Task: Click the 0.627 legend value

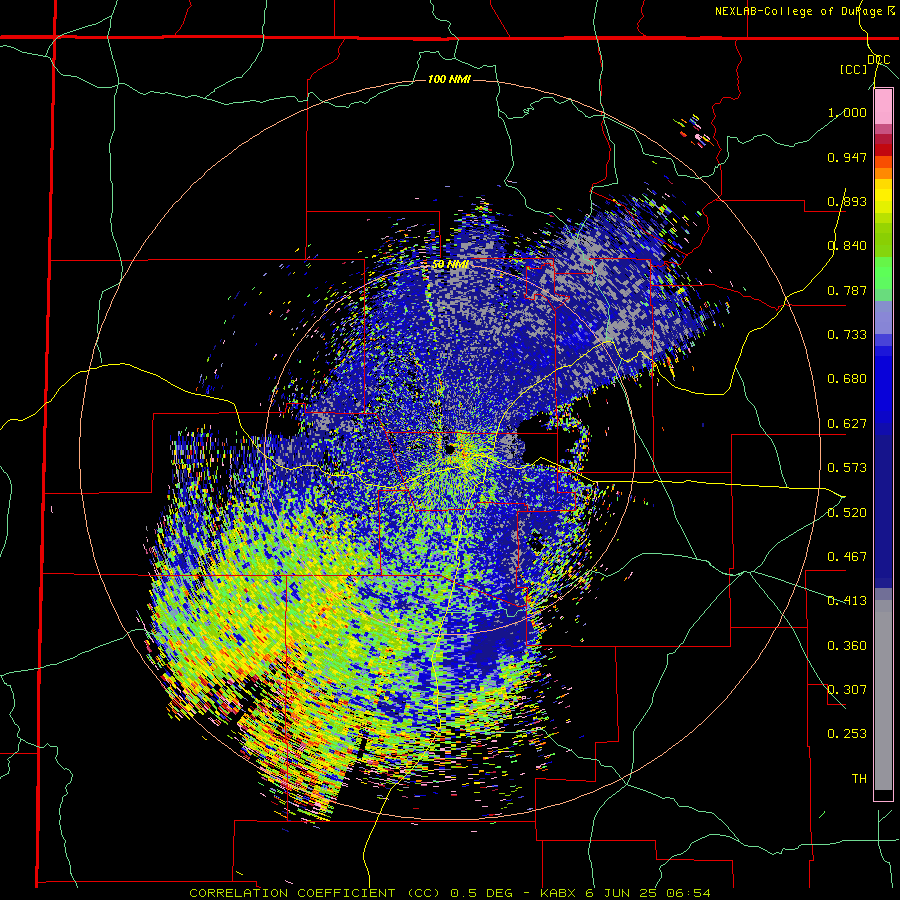Action: click(x=847, y=424)
